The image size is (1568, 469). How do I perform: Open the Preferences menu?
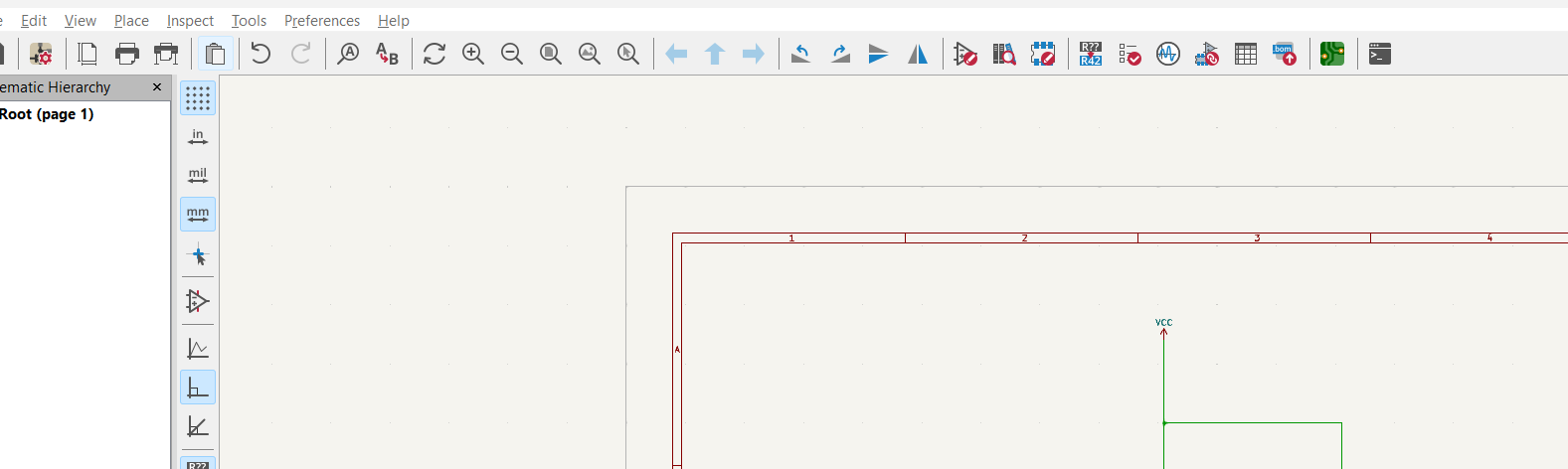pyautogui.click(x=322, y=20)
